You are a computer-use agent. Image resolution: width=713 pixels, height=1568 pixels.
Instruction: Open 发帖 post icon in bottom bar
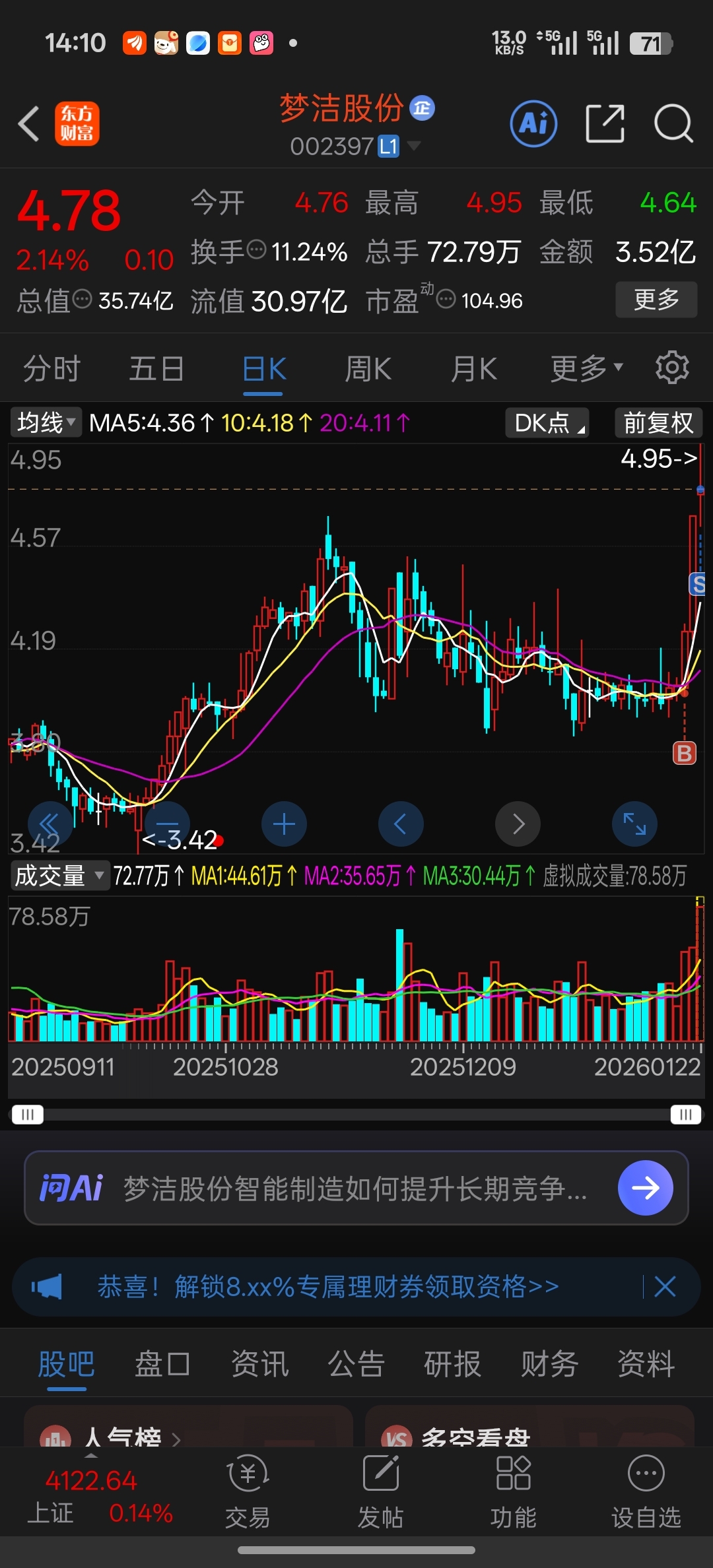pos(381,1493)
